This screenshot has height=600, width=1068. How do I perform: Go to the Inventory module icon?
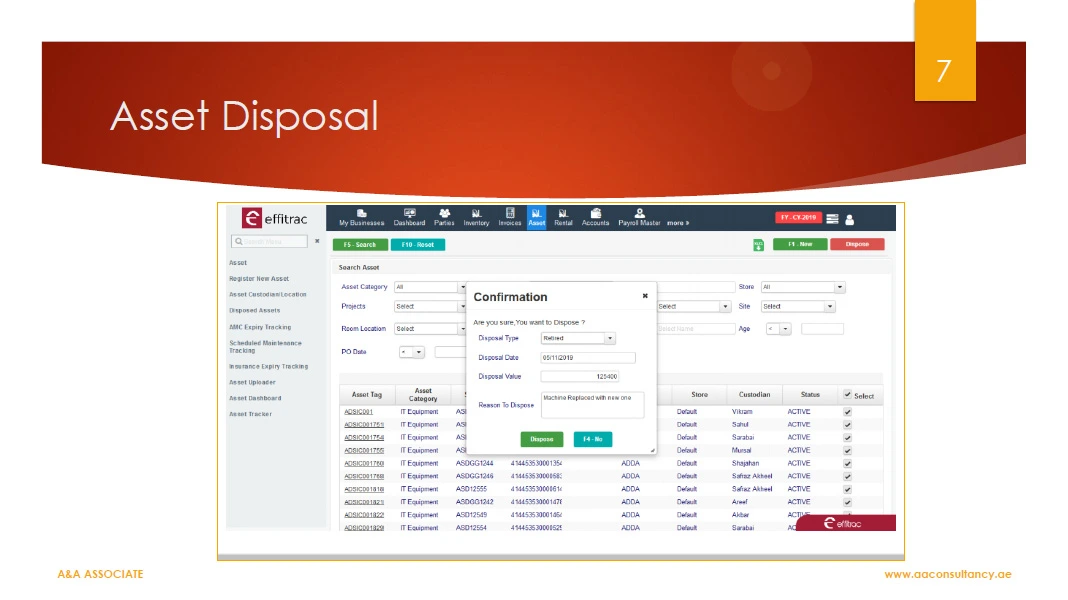point(476,213)
